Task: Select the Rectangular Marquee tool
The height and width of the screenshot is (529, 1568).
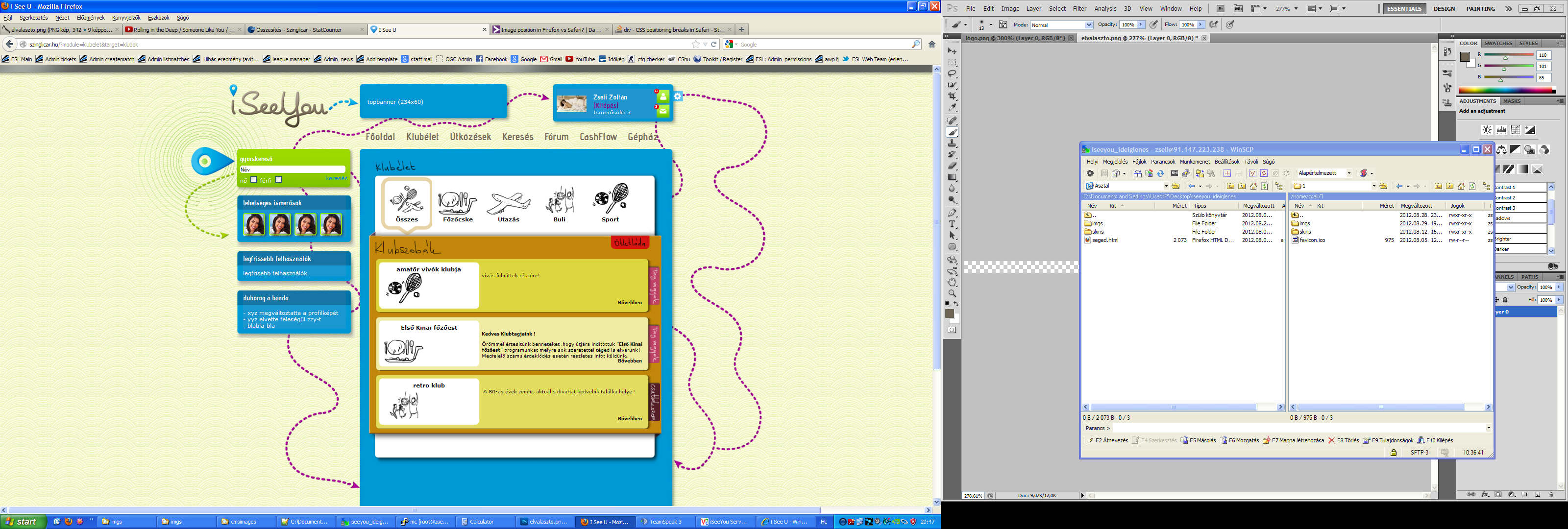Action: 952,62
